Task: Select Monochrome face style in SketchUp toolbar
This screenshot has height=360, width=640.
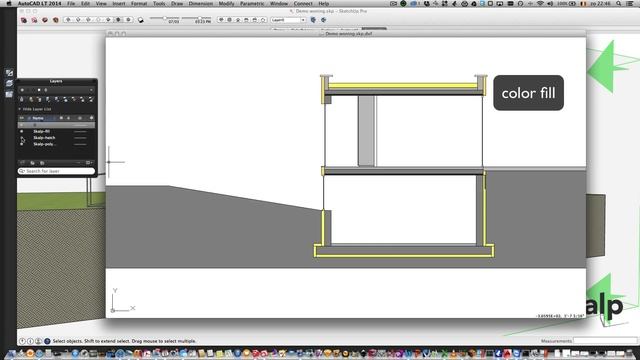Action: click(x=128, y=20)
